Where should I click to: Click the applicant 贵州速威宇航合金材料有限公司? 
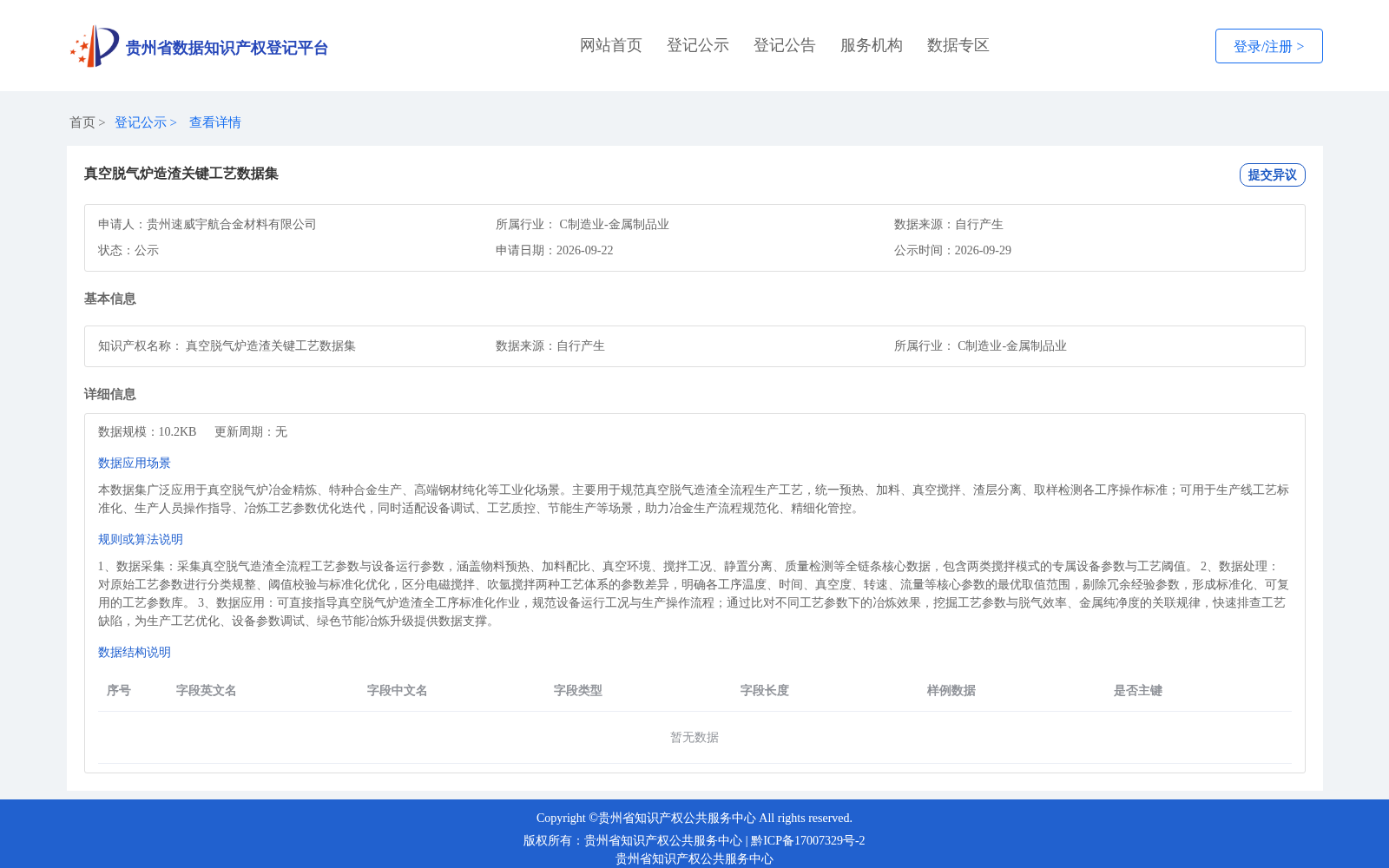pos(232,225)
